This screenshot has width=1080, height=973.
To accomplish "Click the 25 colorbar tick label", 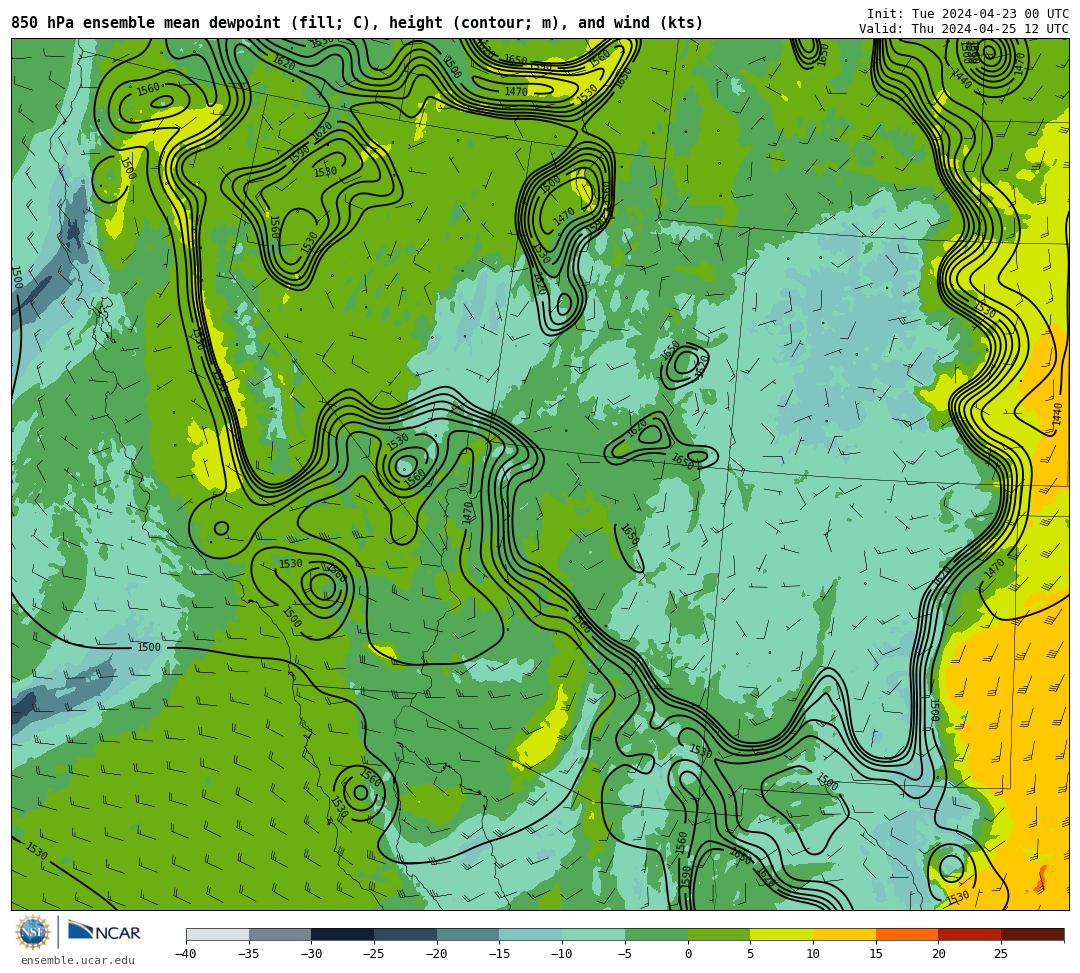I will [1001, 954].
